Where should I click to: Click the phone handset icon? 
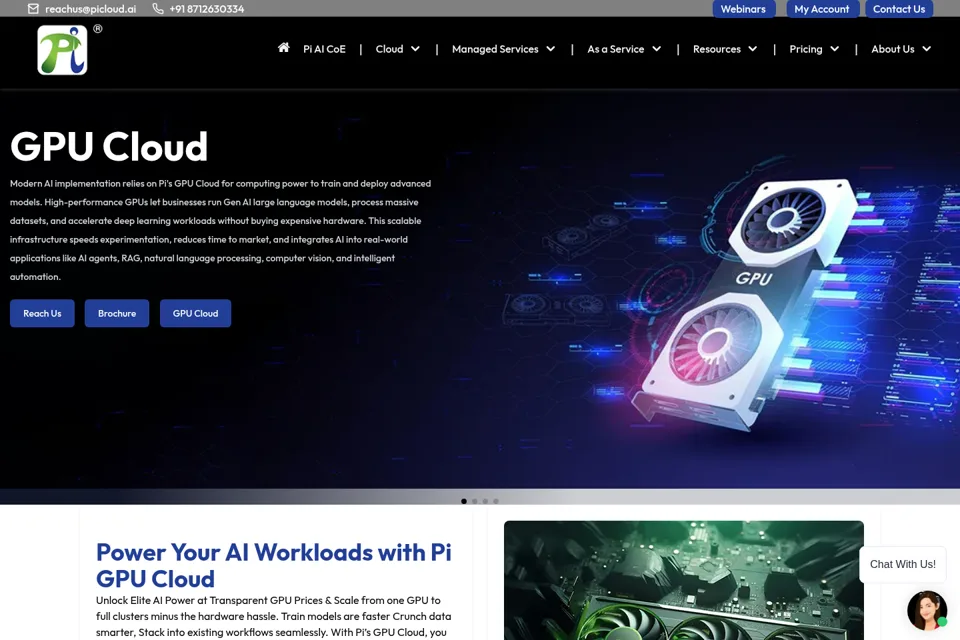(x=158, y=9)
